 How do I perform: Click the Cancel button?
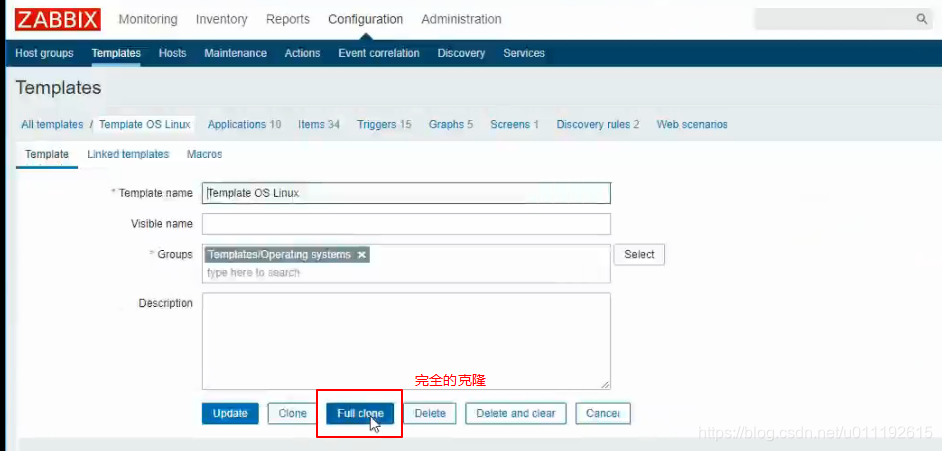point(603,413)
